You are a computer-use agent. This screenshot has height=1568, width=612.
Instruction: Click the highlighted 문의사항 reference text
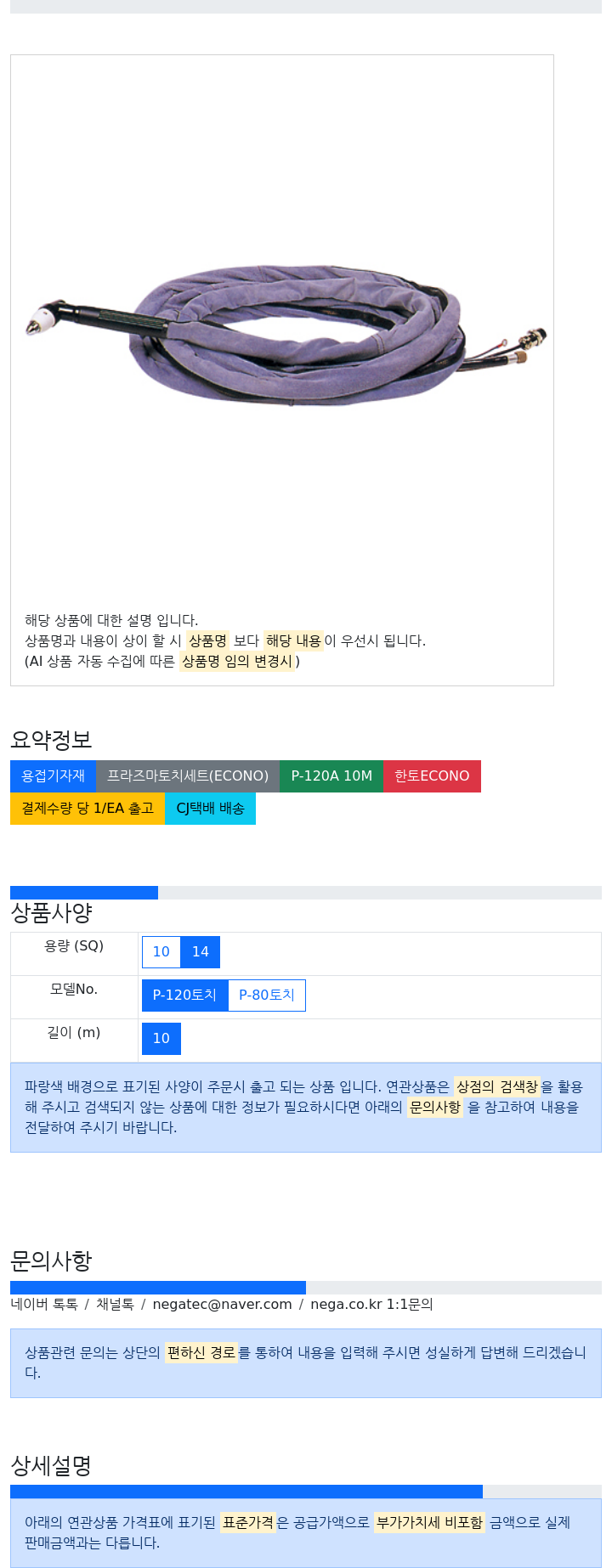click(435, 1107)
